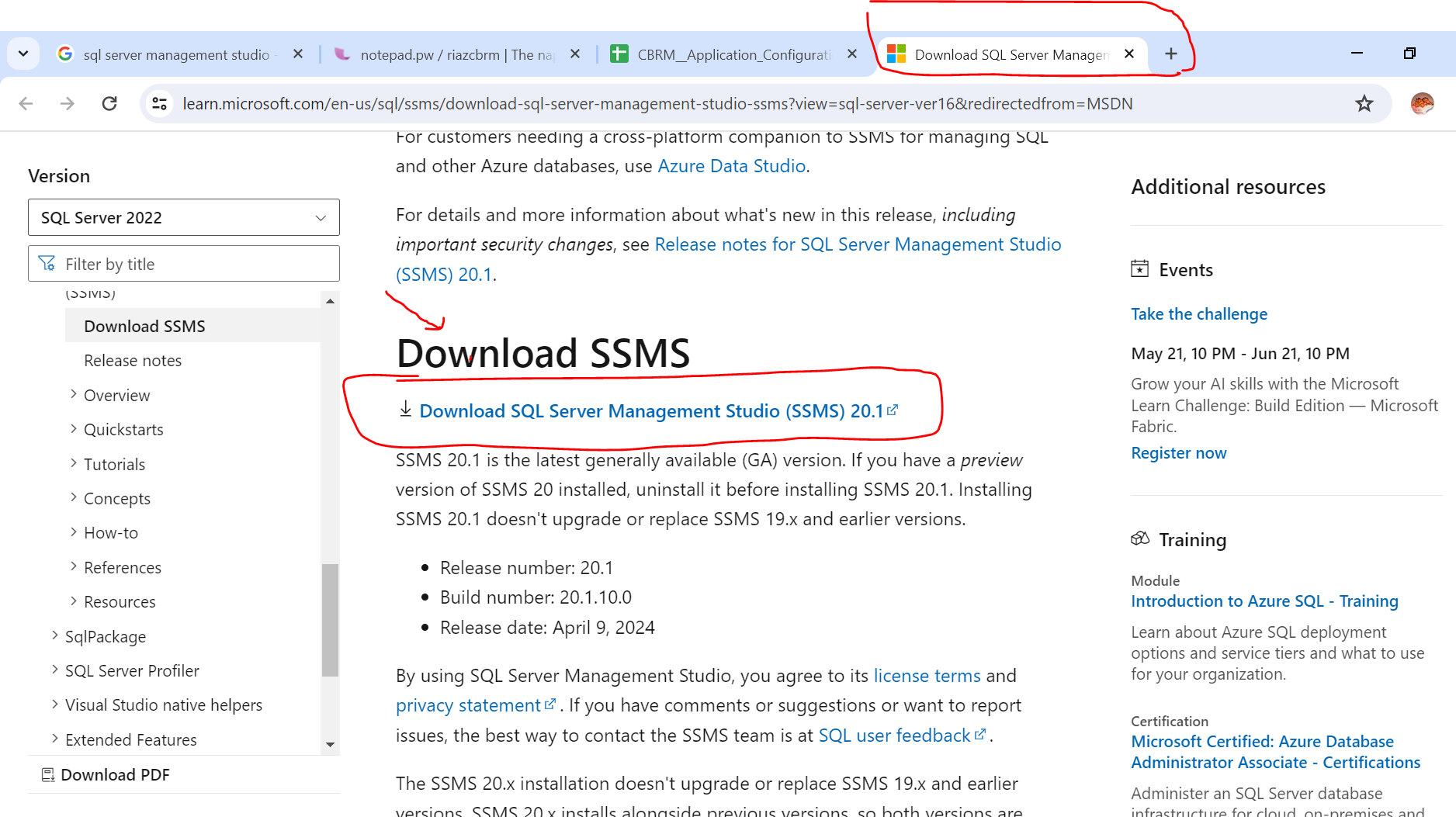Expand the Resources section
1456x817 pixels.
(x=74, y=601)
